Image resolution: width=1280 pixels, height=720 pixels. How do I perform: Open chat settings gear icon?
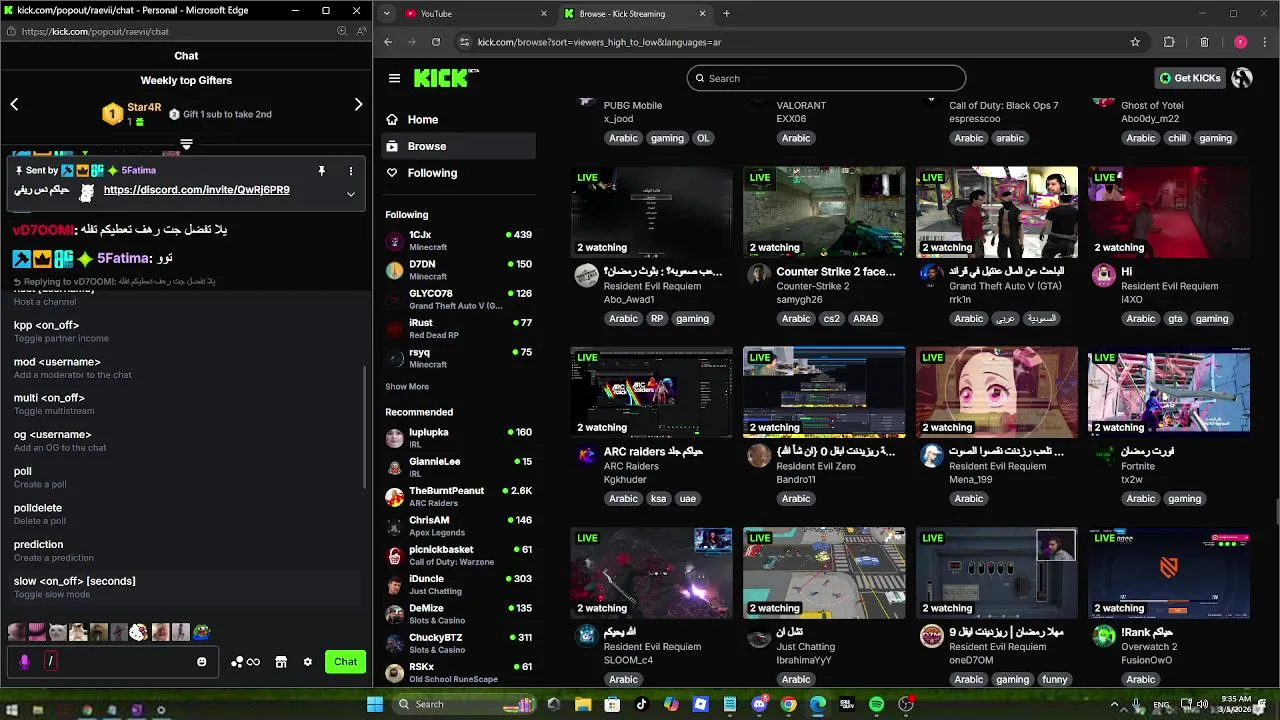pyautogui.click(x=308, y=662)
